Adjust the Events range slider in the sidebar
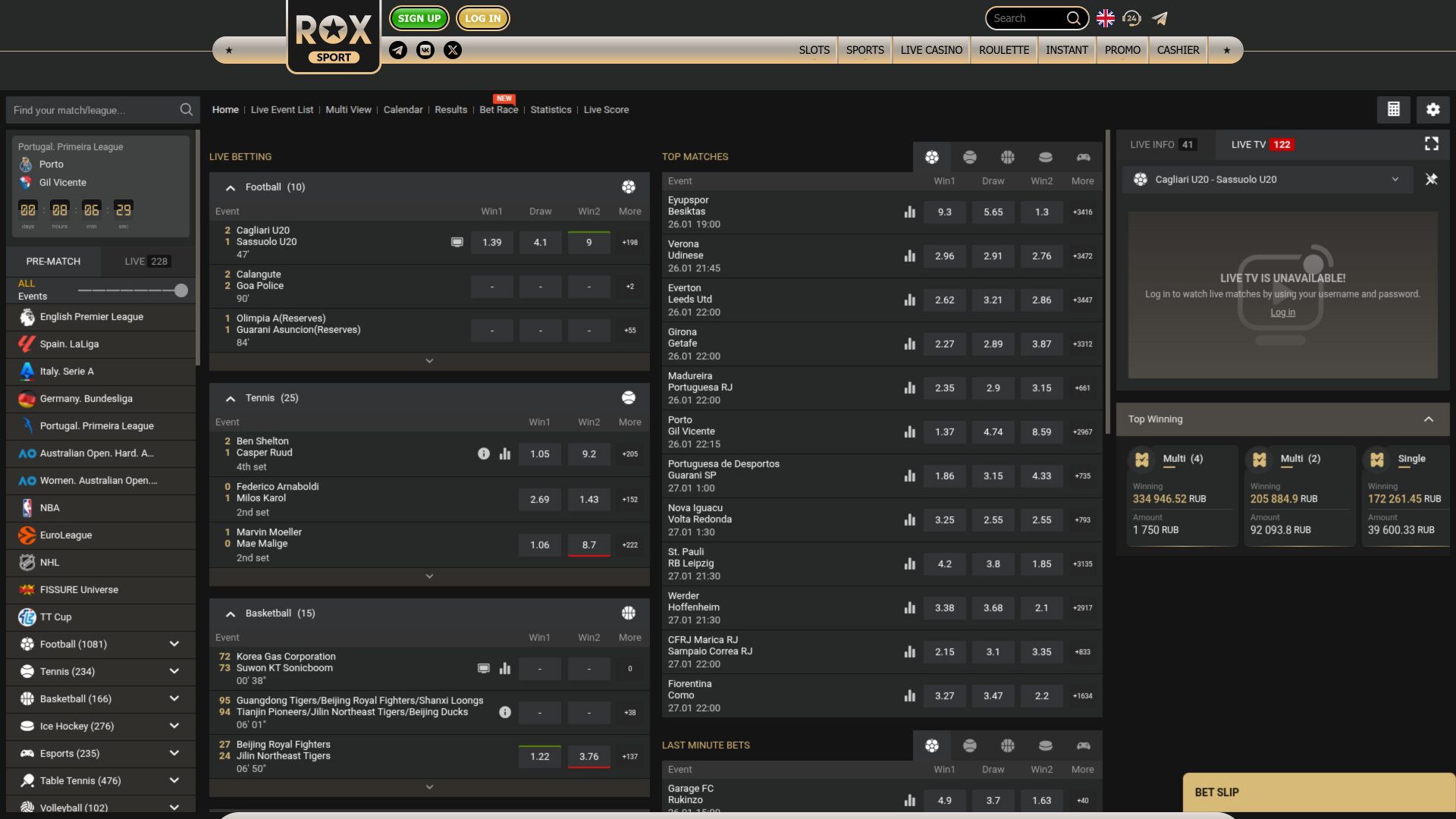Image resolution: width=1456 pixels, height=819 pixels. tap(180, 290)
